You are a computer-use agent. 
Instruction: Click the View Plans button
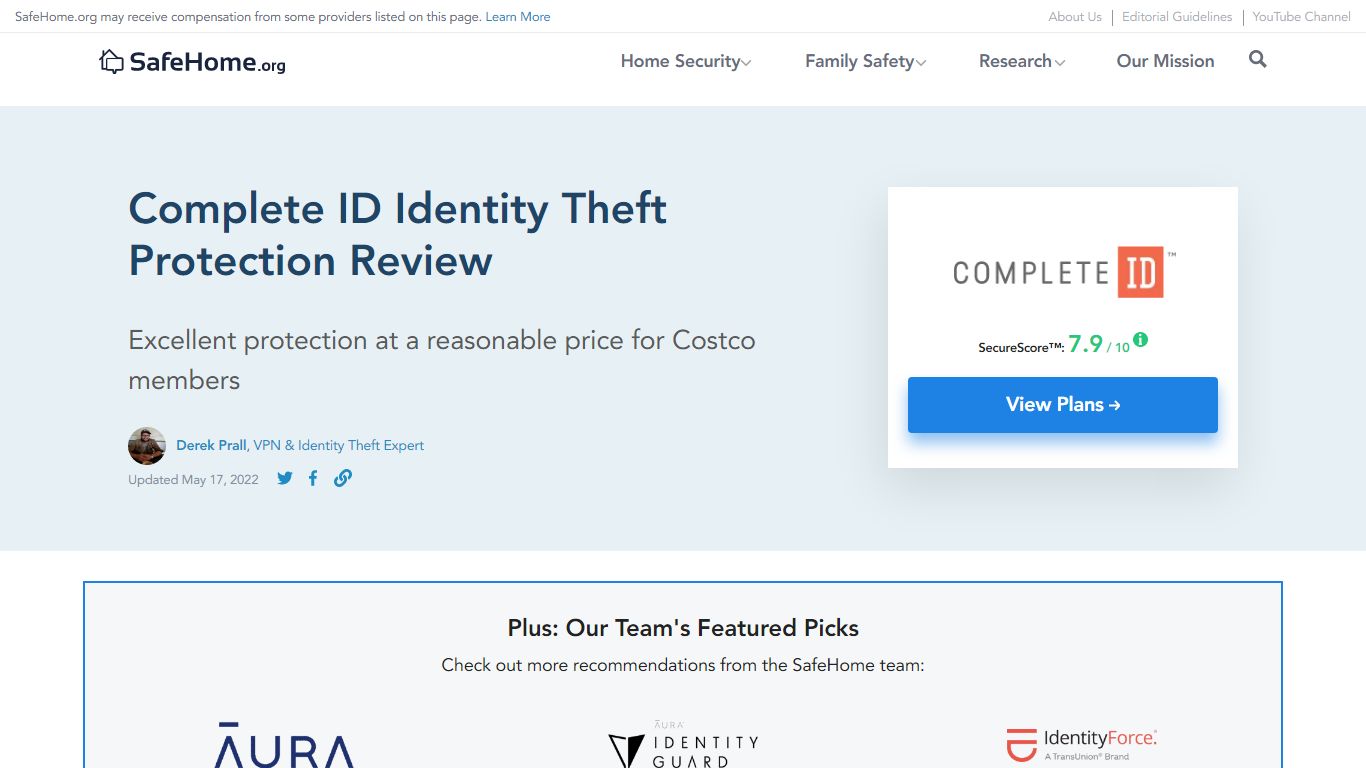pyautogui.click(x=1063, y=405)
